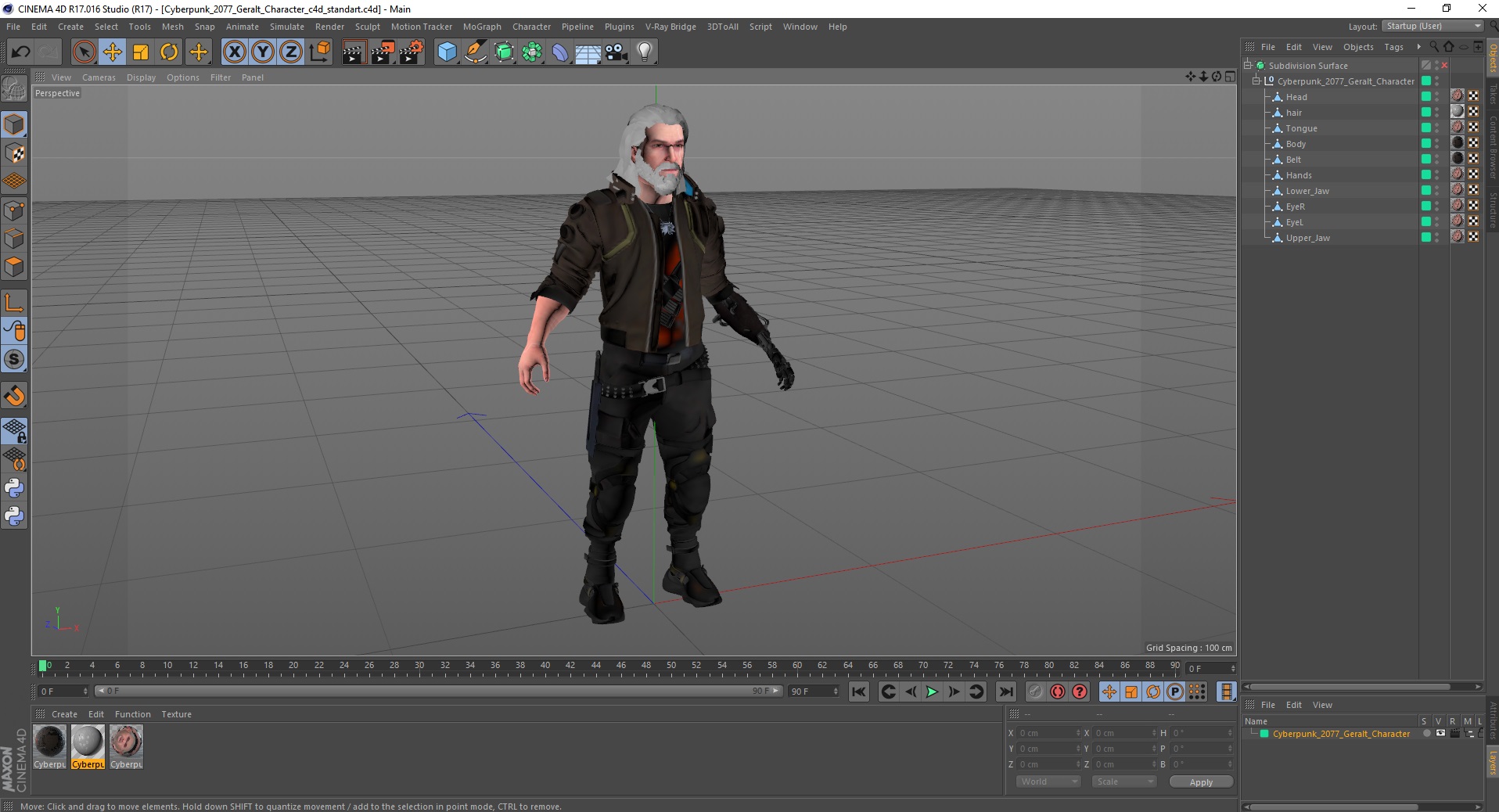This screenshot has height=812, width=1499.
Task: Select the Live Selection tool
Action: (84, 52)
